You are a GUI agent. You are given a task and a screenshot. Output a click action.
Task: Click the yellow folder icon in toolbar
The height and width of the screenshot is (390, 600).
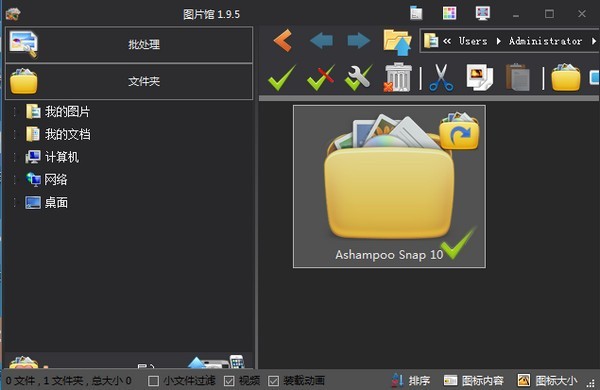pyautogui.click(x=566, y=78)
